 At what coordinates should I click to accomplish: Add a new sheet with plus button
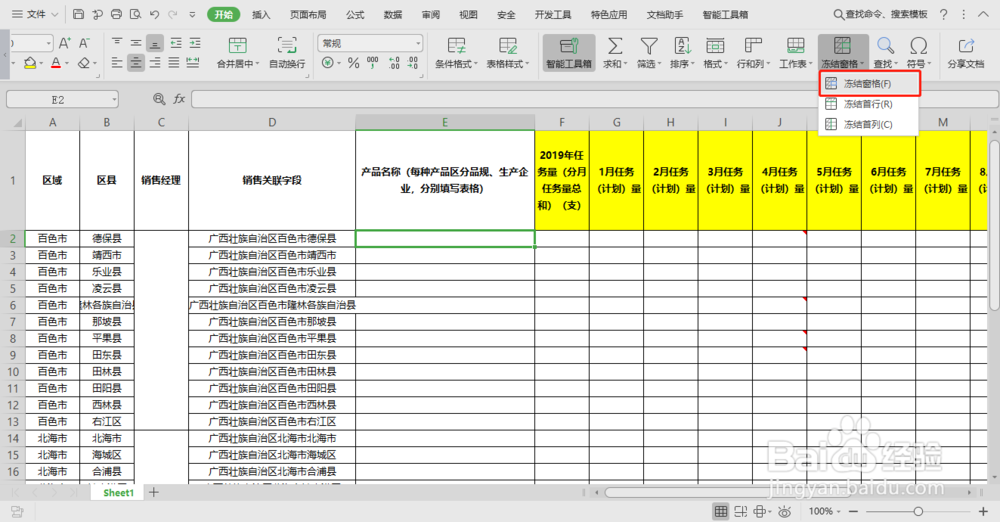click(154, 492)
